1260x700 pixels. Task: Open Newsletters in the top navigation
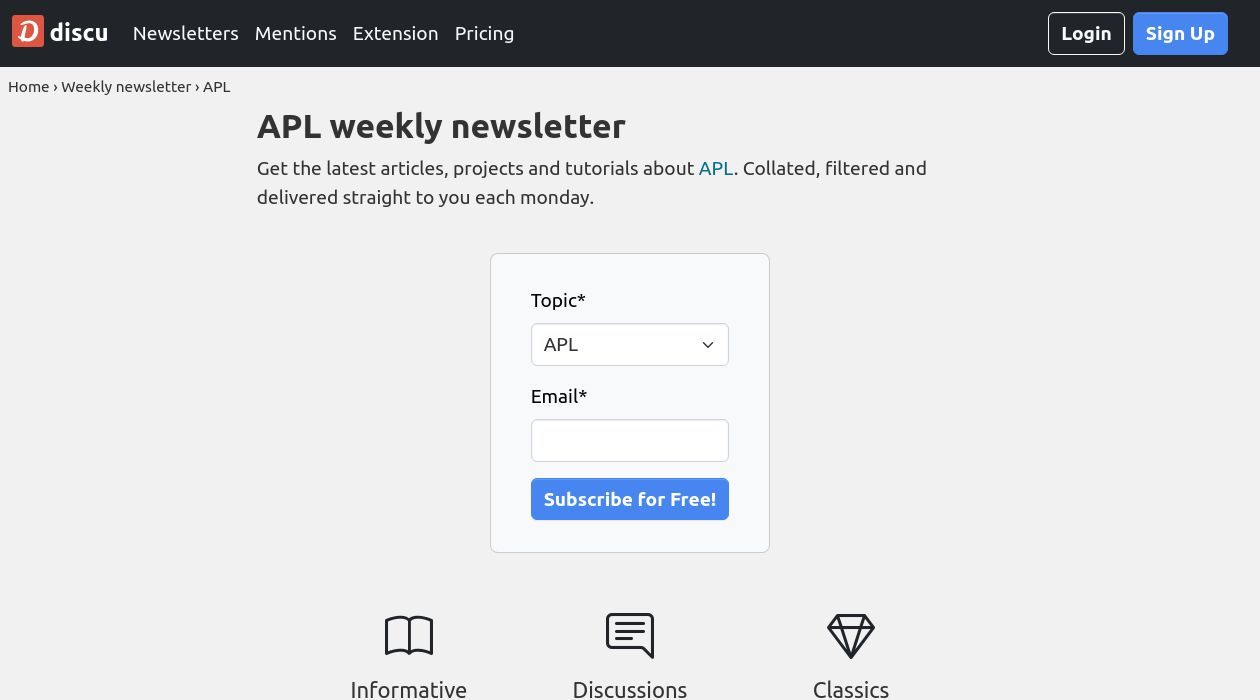tap(186, 33)
